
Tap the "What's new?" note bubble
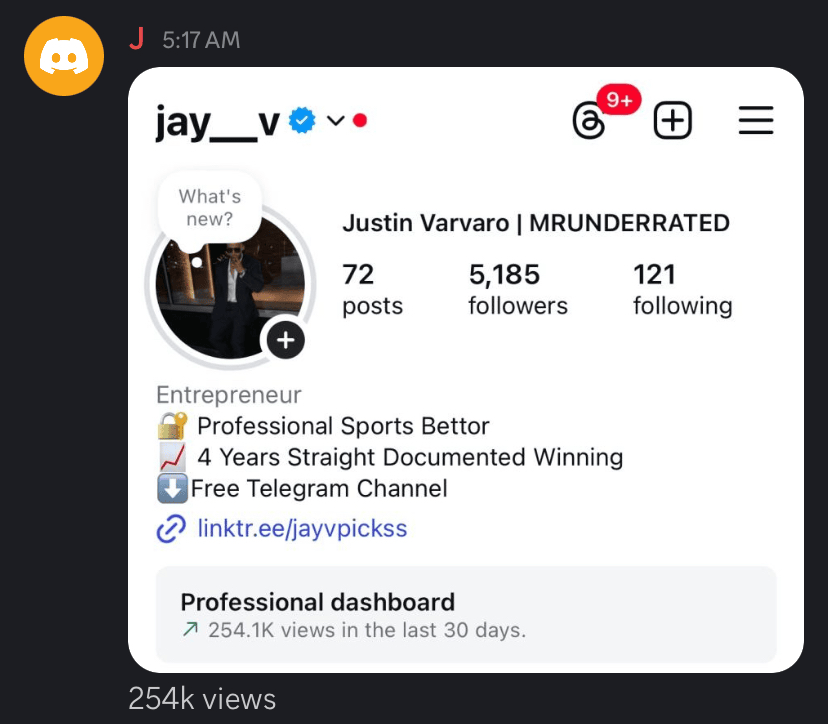click(210, 207)
